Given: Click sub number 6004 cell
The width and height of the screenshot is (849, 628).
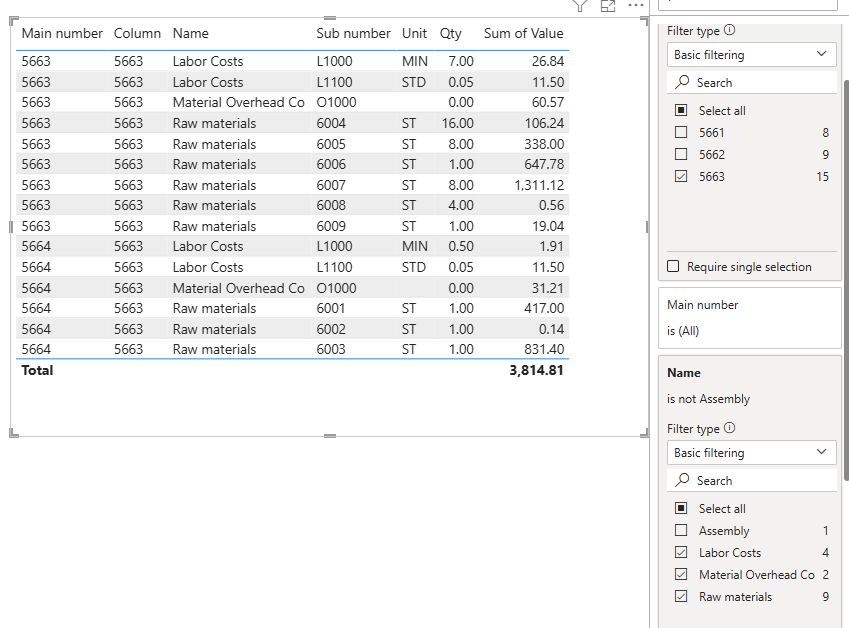Looking at the screenshot, I should pos(331,123).
